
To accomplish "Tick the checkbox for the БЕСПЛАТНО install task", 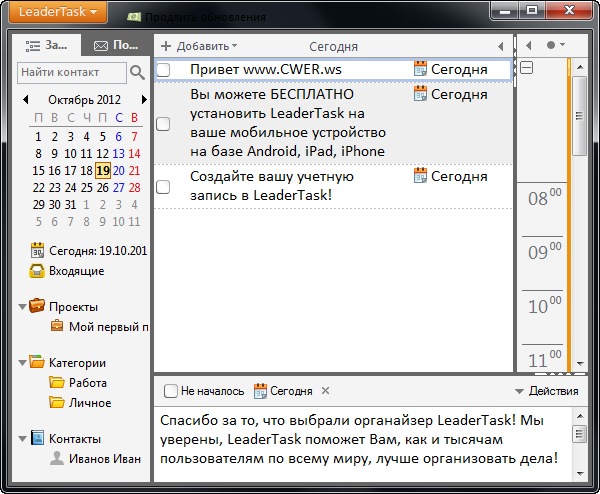I will 164,124.
